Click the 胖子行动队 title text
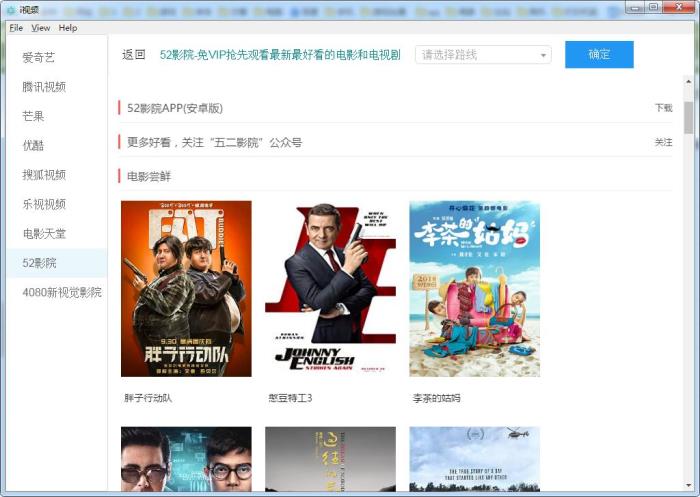 pos(148,398)
